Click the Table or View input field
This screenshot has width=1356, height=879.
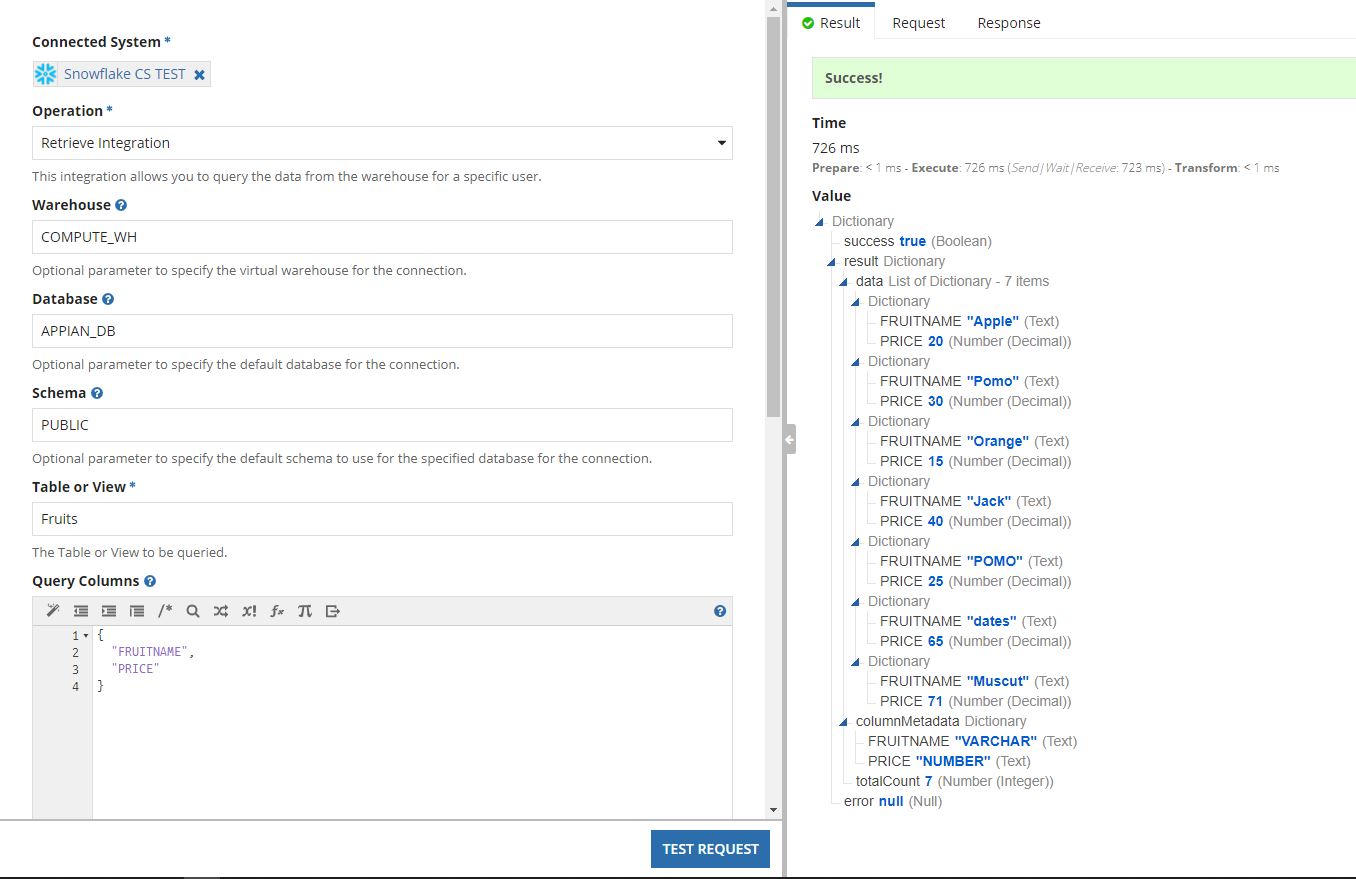coord(382,519)
